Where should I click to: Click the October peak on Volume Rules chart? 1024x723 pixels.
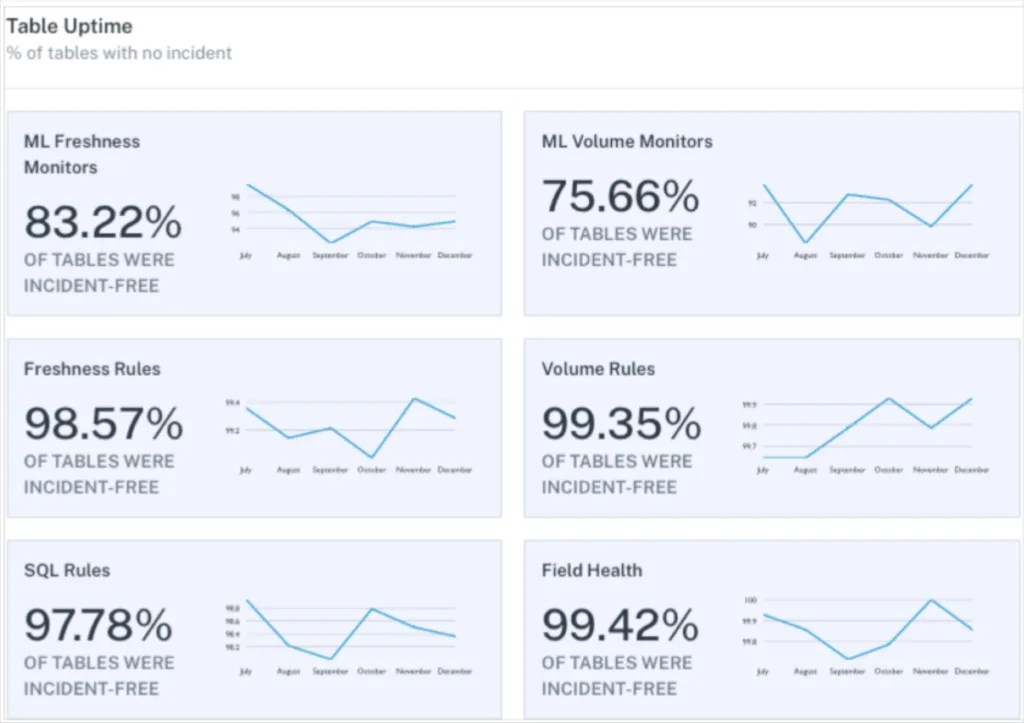(x=889, y=398)
